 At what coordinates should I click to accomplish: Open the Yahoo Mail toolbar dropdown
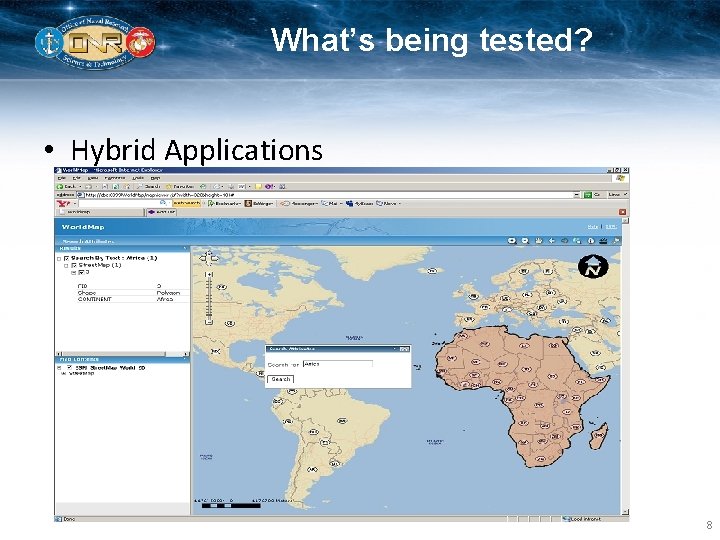[332, 203]
